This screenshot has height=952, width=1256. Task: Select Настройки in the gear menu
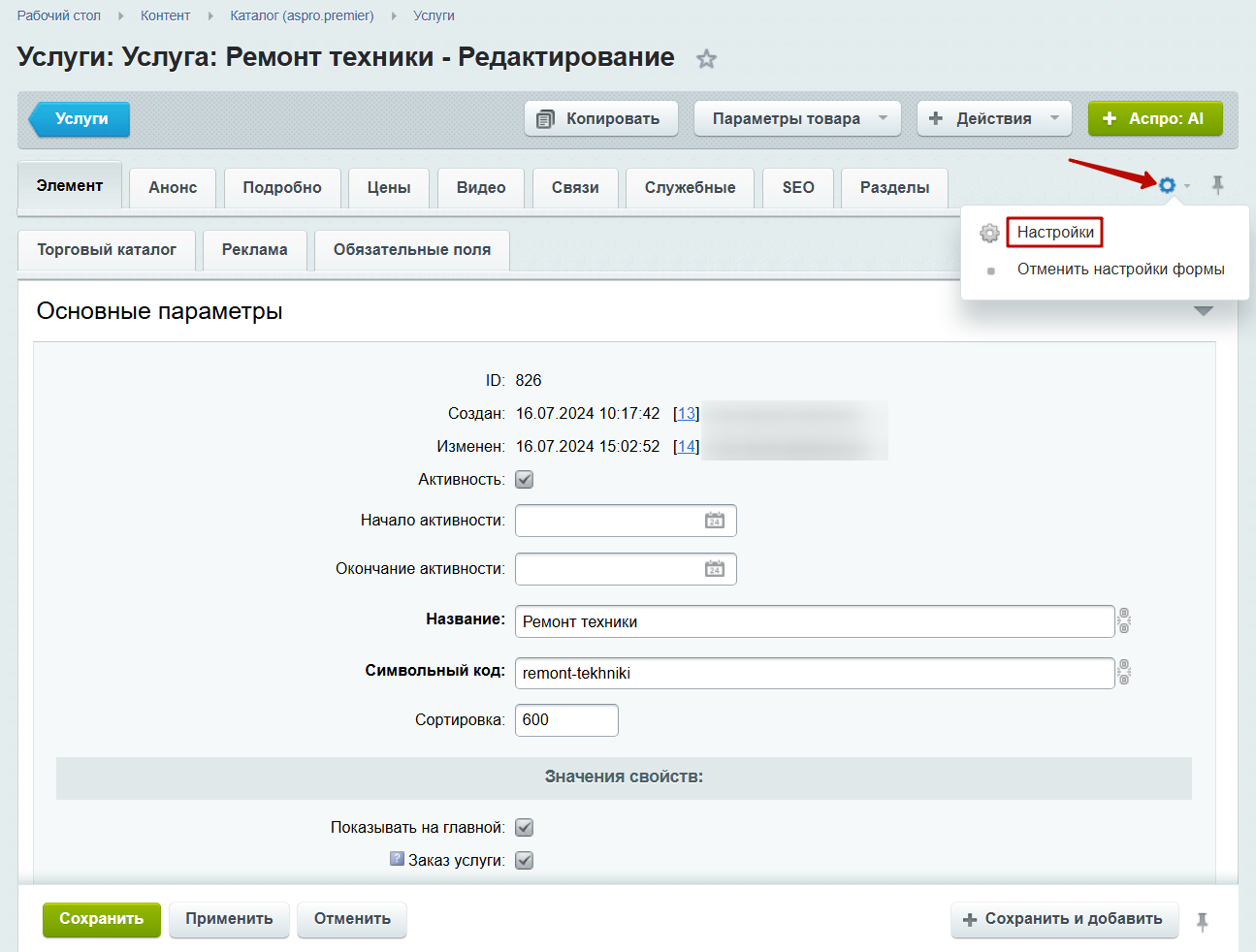[x=1055, y=233]
